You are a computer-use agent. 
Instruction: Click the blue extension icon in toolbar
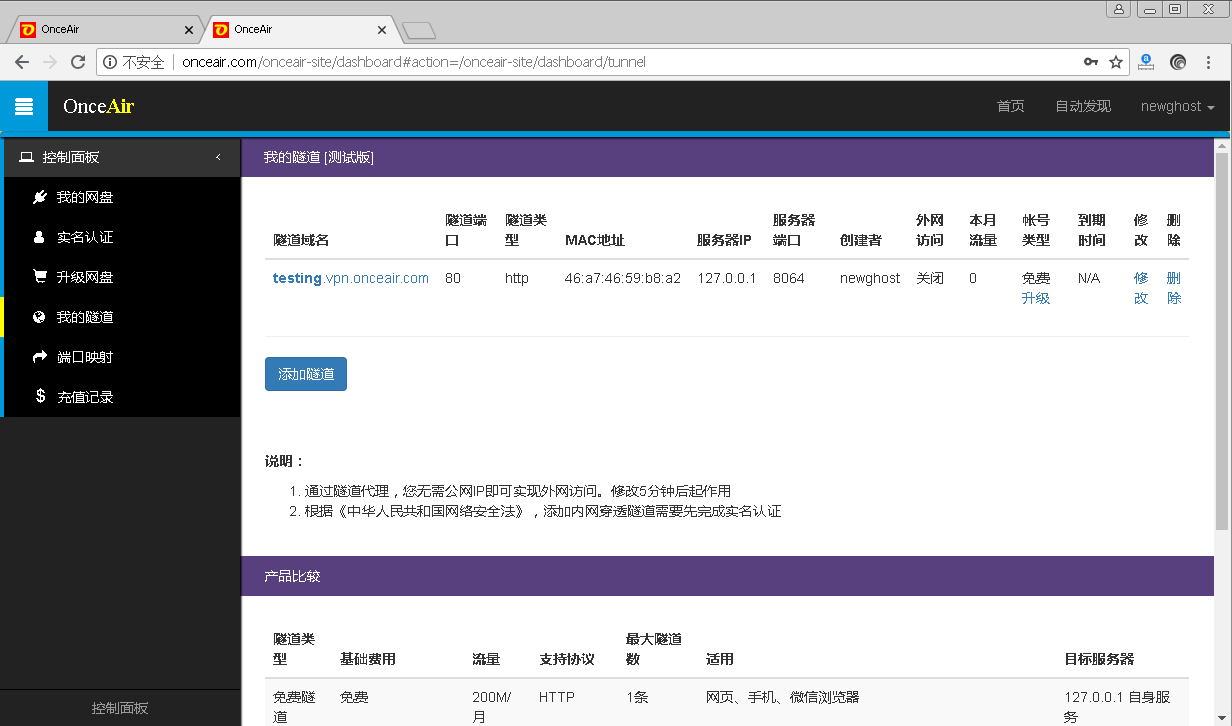pyautogui.click(x=1147, y=62)
